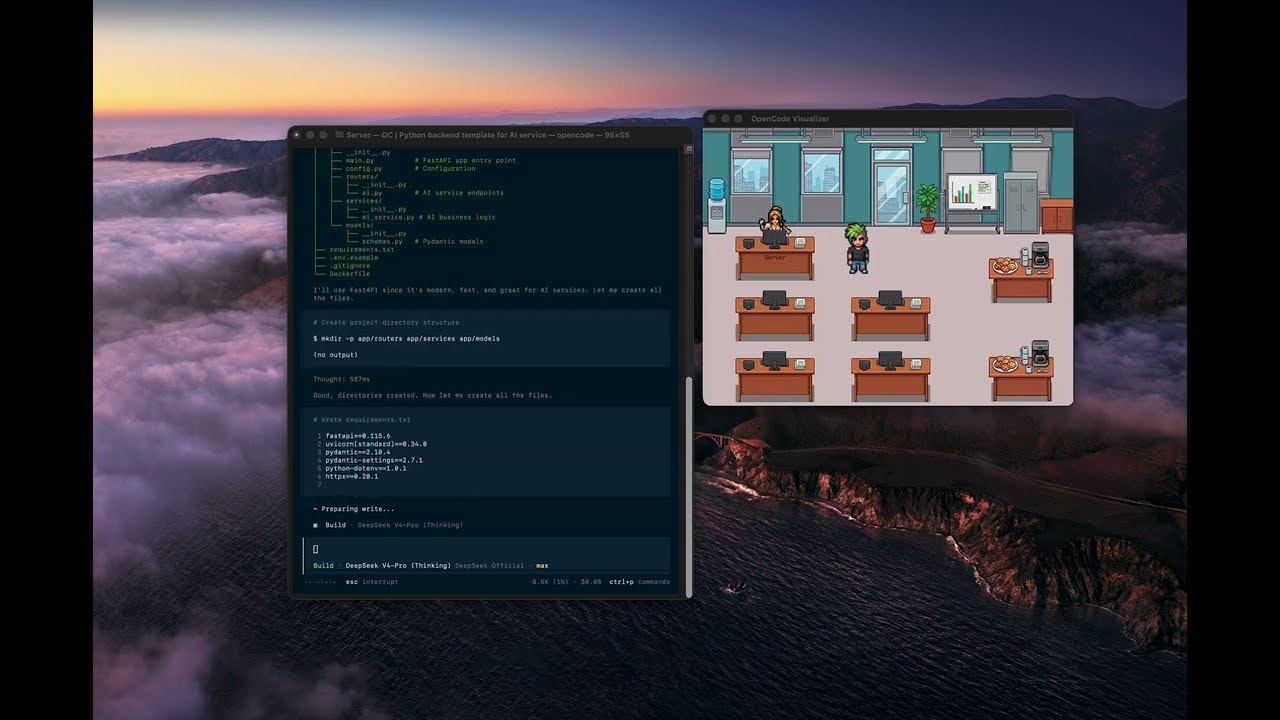1280x720 pixels.
Task: Click the 'Preparing write...' status line
Action: click(354, 509)
